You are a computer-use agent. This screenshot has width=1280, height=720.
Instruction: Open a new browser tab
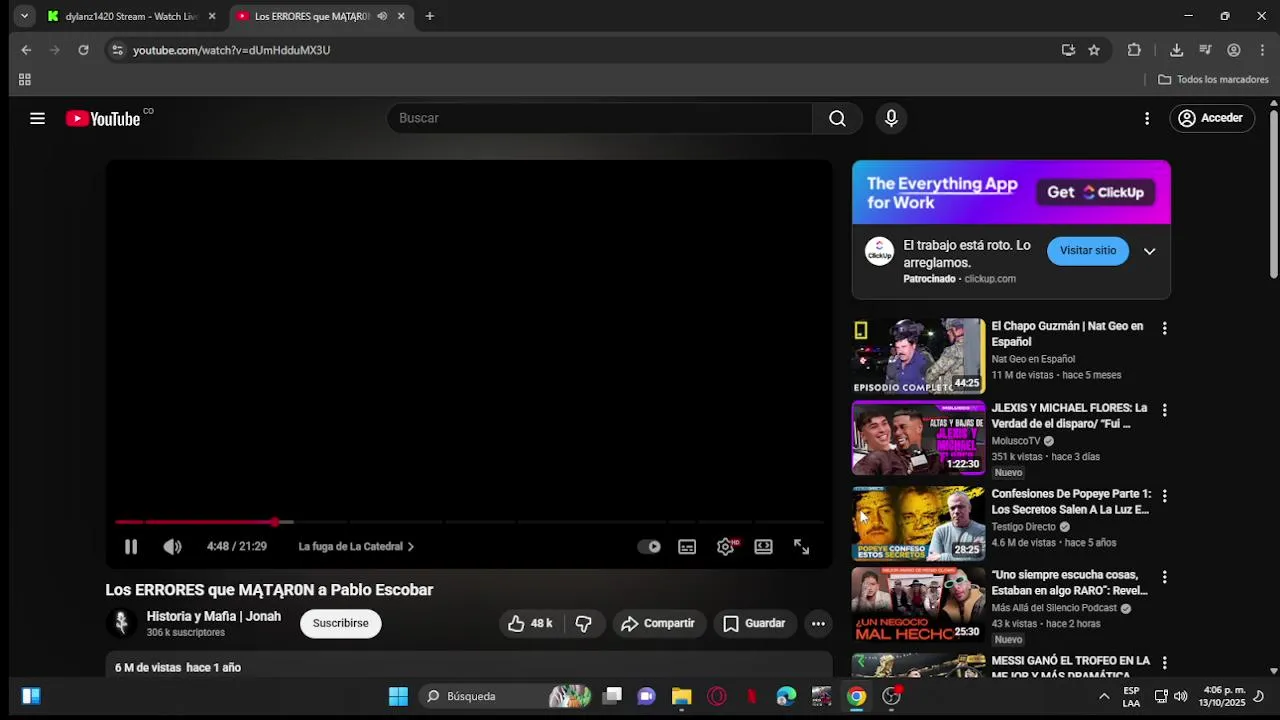click(x=429, y=16)
